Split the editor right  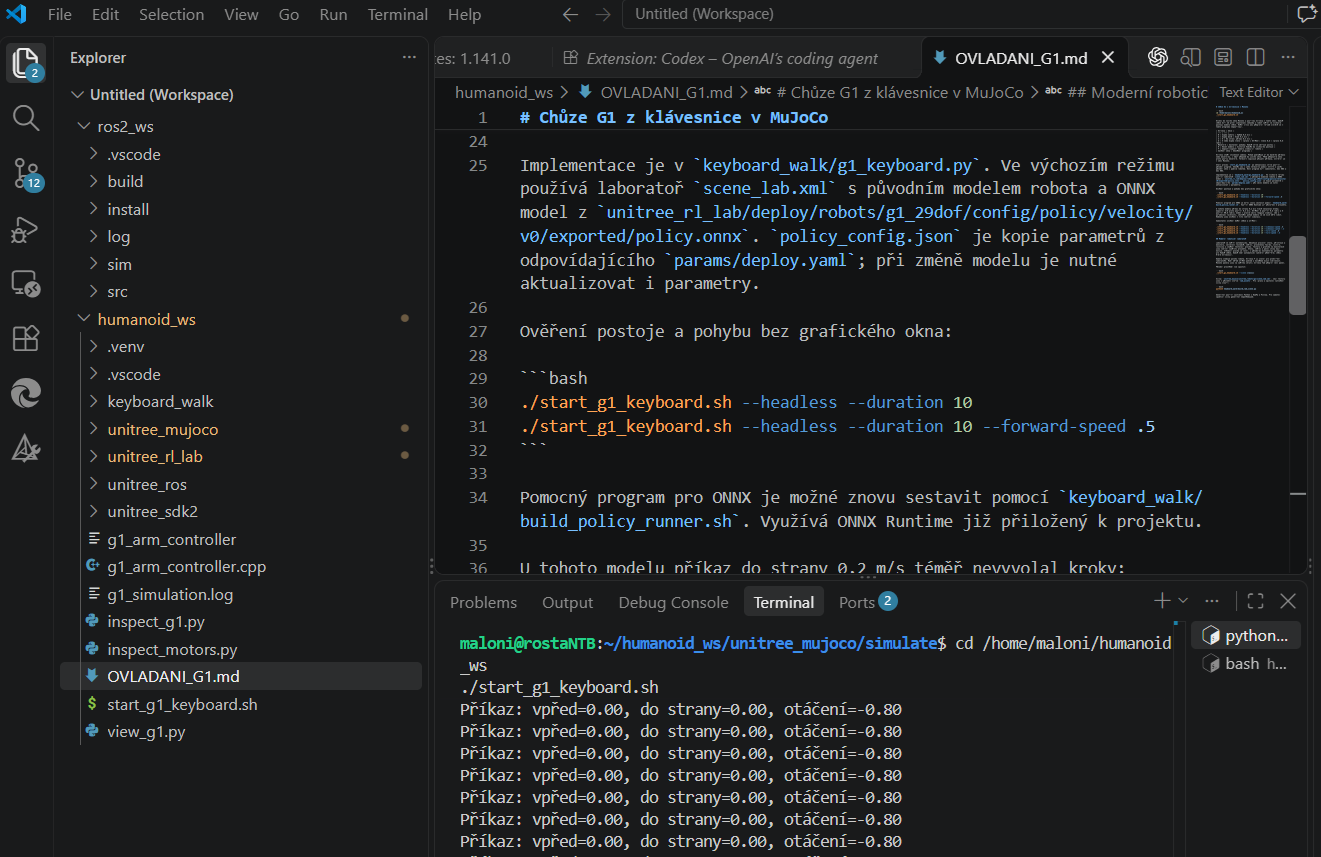(x=1256, y=57)
